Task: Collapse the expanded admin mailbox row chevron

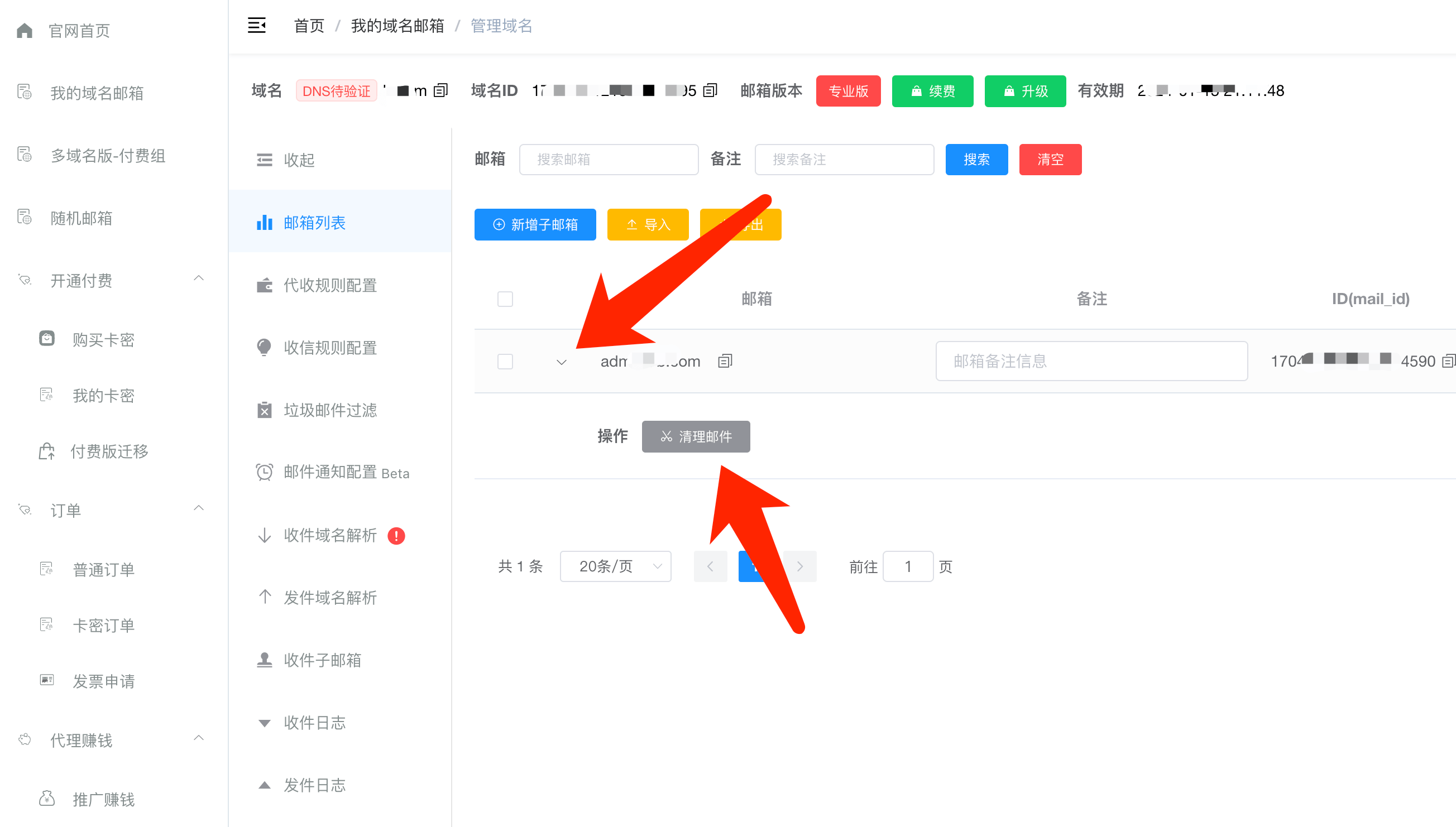Action: (561, 362)
